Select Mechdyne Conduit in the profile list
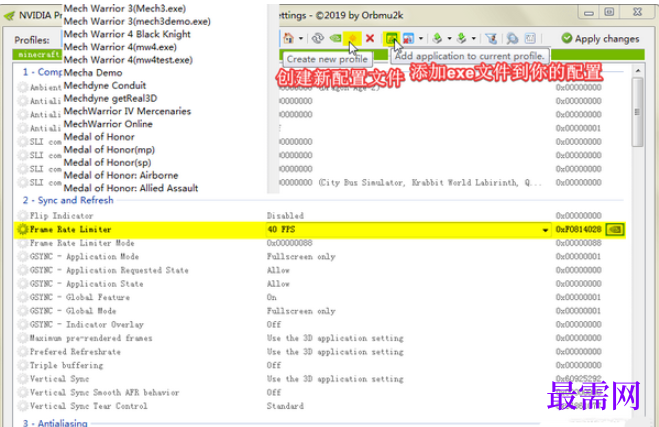The image size is (659, 427). click(105, 85)
